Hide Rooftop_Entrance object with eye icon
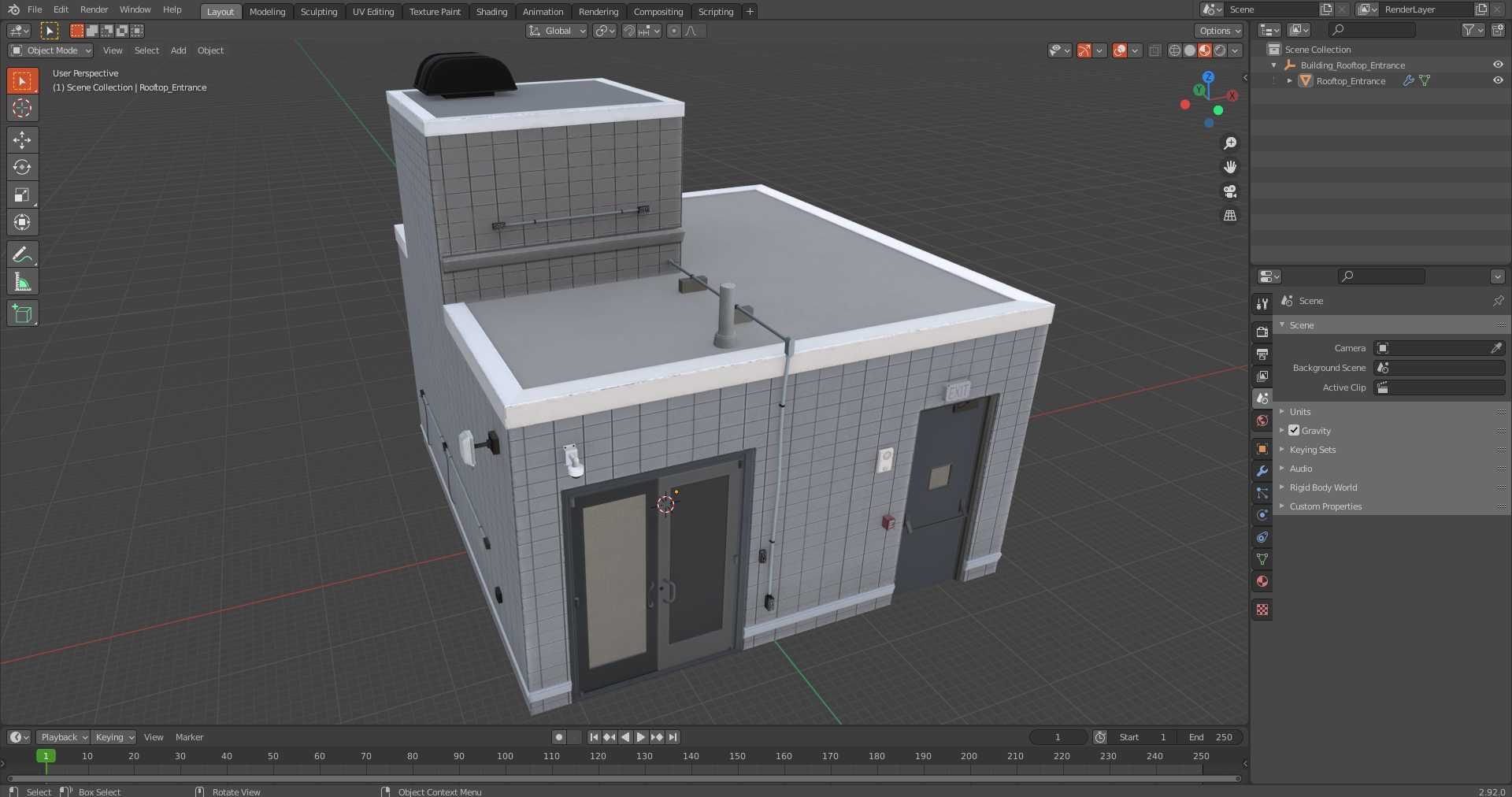Image resolution: width=1512 pixels, height=797 pixels. 1498,80
